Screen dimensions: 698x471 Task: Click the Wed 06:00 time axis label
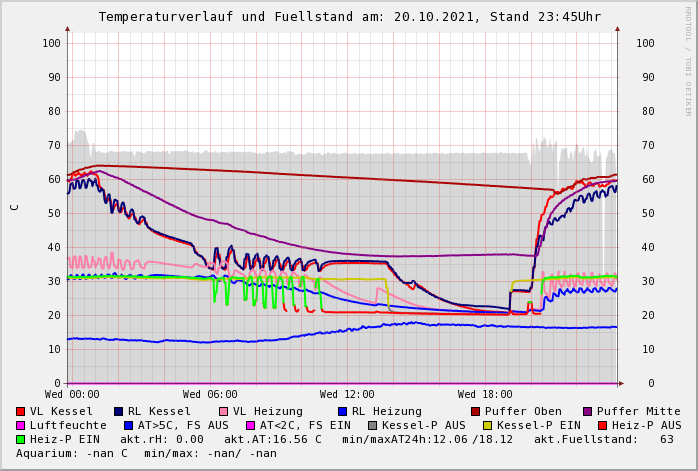pyautogui.click(x=210, y=395)
